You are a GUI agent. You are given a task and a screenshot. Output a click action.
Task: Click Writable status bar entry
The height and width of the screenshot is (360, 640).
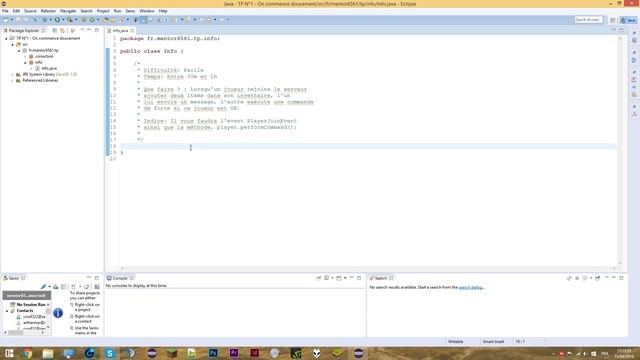coord(456,341)
